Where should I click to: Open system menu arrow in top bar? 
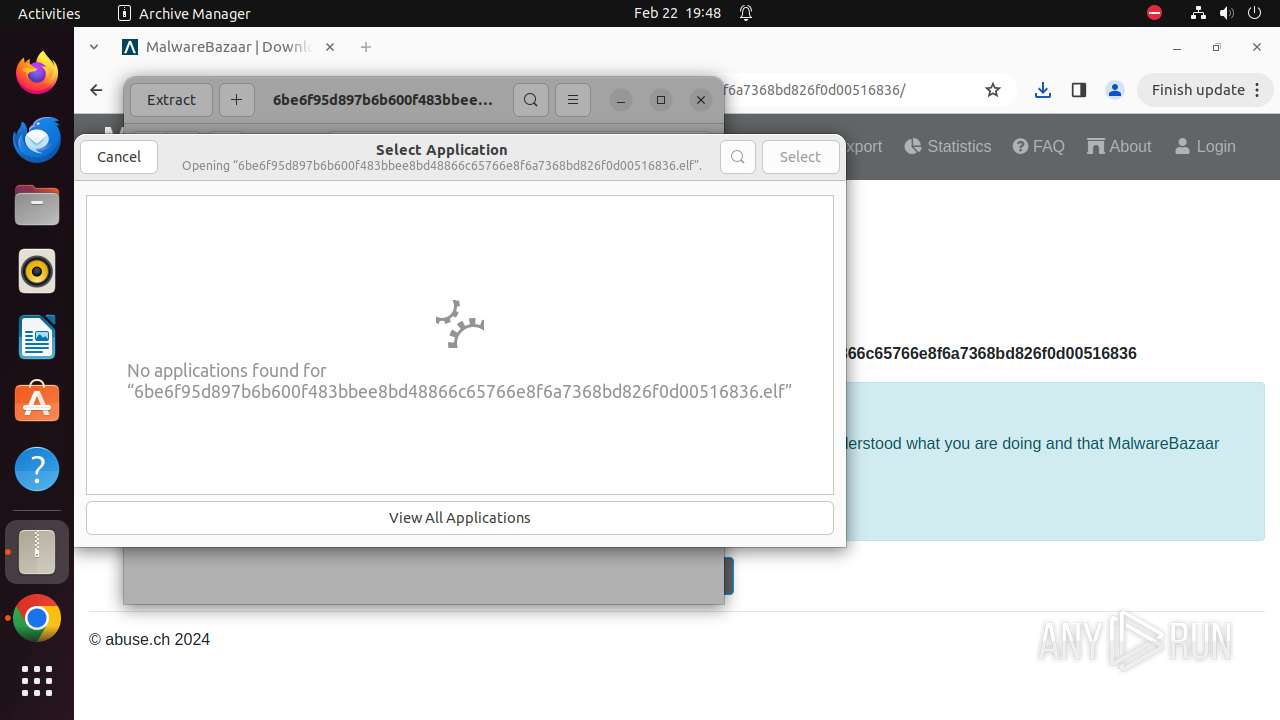1255,13
